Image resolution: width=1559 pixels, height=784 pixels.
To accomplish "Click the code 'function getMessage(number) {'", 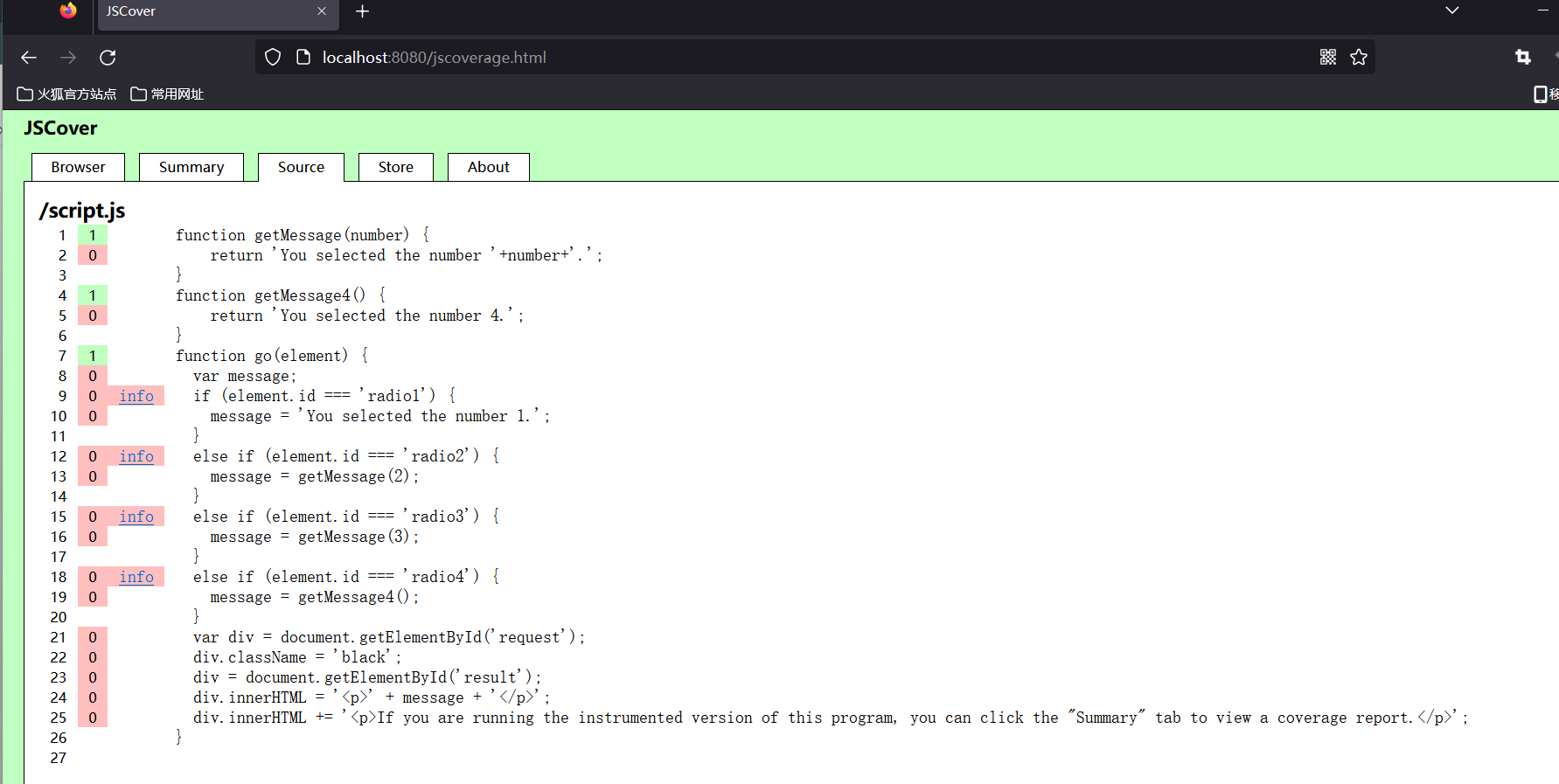I will 303,235.
